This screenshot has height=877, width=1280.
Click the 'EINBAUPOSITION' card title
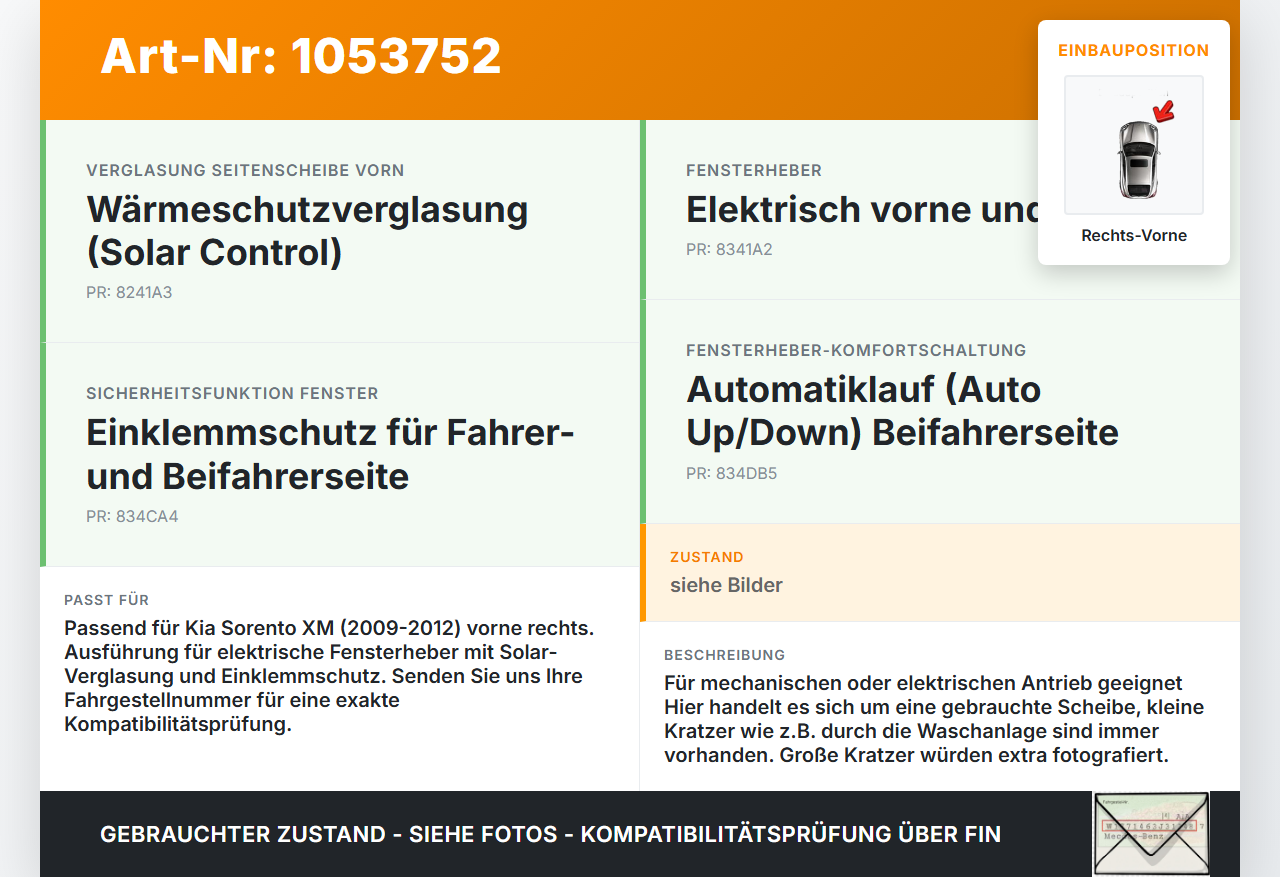pyautogui.click(x=1134, y=50)
